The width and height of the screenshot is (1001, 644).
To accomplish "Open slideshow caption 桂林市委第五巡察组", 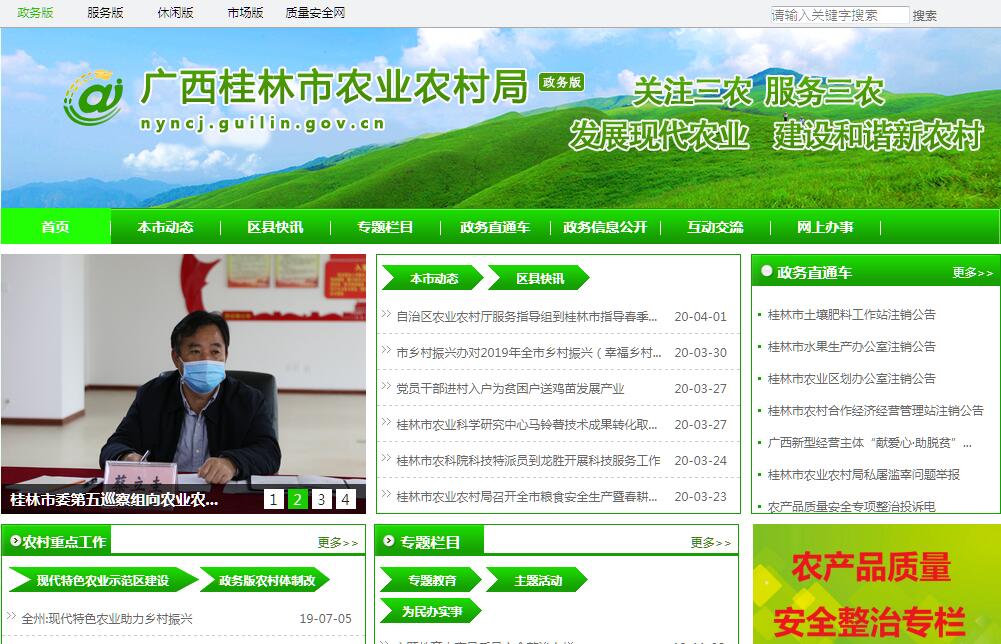I will click(x=114, y=500).
